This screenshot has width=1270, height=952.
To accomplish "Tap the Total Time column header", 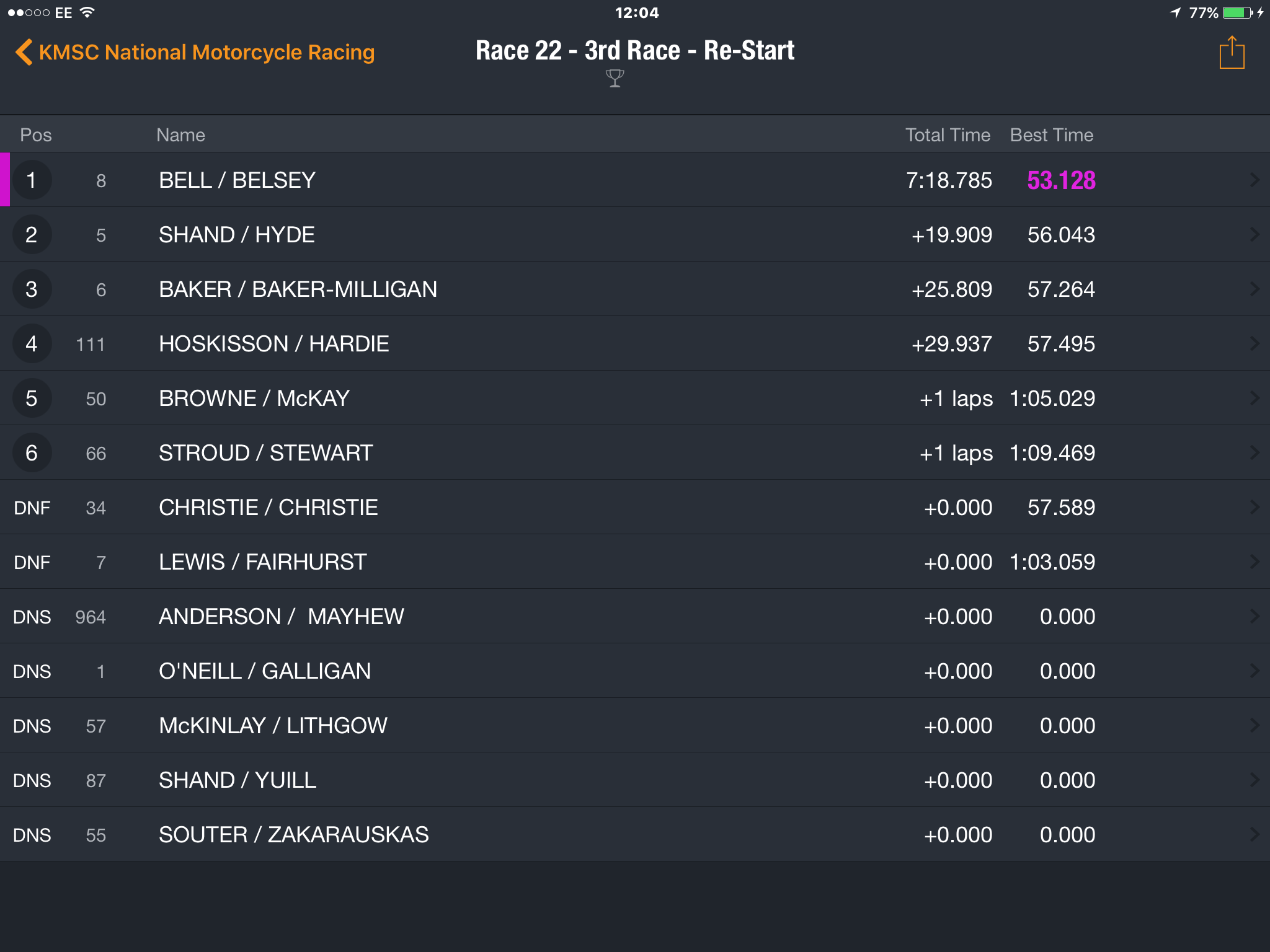I will point(948,135).
